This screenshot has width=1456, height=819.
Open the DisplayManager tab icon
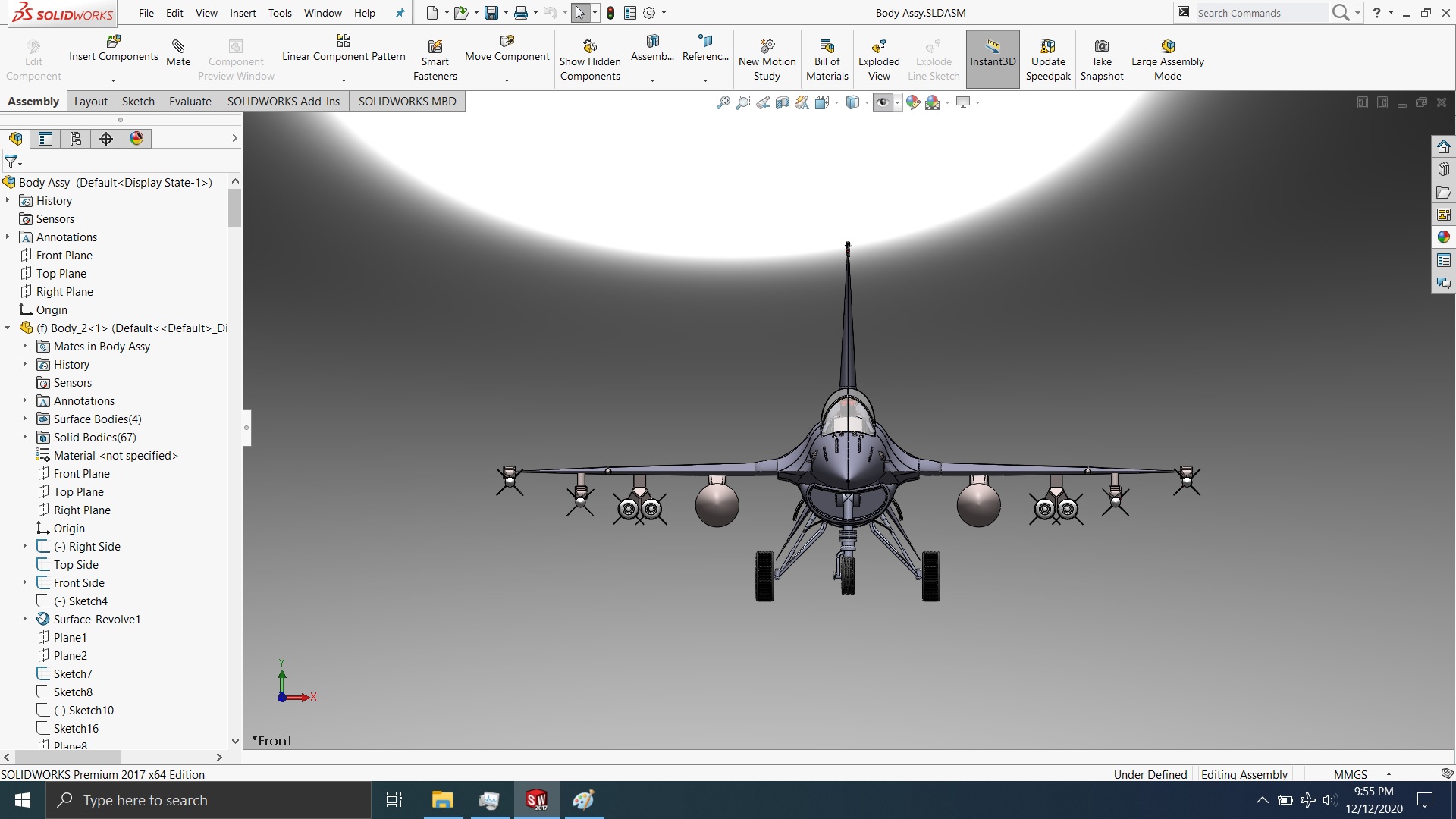click(x=136, y=139)
